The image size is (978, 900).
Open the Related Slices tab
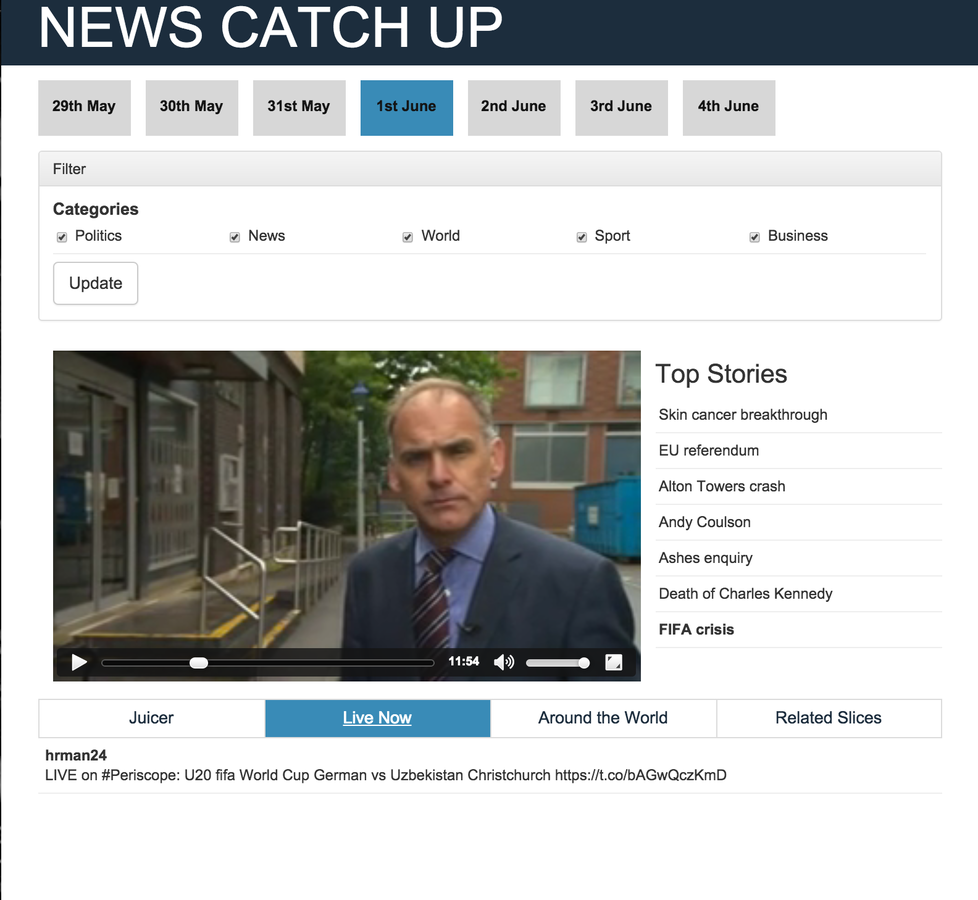(x=828, y=718)
